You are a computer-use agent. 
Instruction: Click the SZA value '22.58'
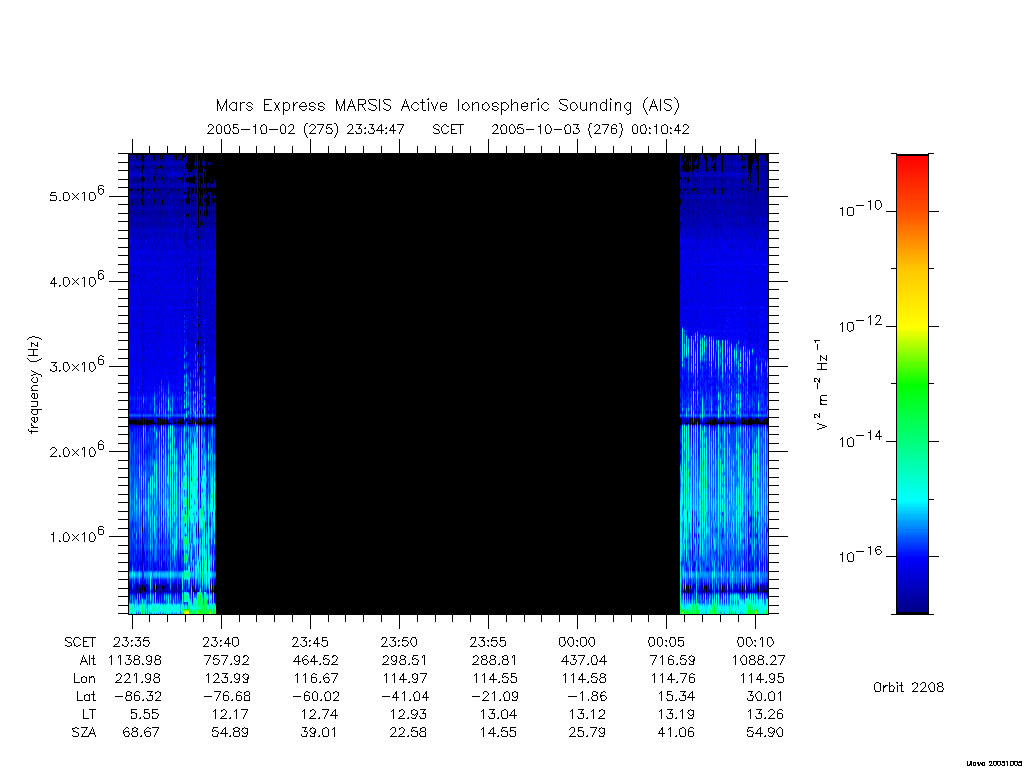coord(408,733)
